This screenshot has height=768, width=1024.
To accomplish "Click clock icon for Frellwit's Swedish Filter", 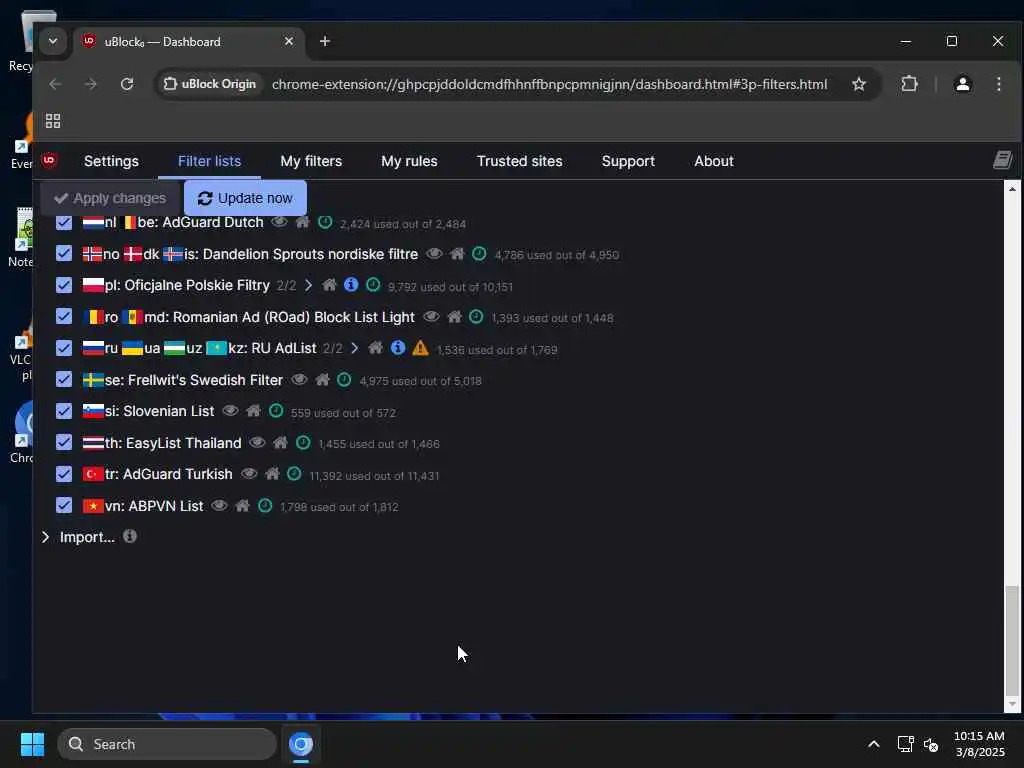I will pyautogui.click(x=344, y=379).
